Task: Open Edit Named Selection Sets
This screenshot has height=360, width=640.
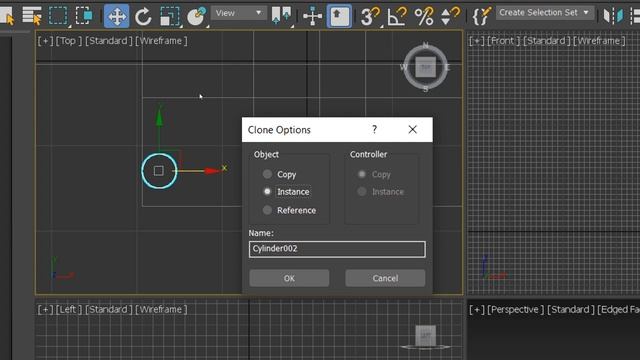Action: pos(481,16)
